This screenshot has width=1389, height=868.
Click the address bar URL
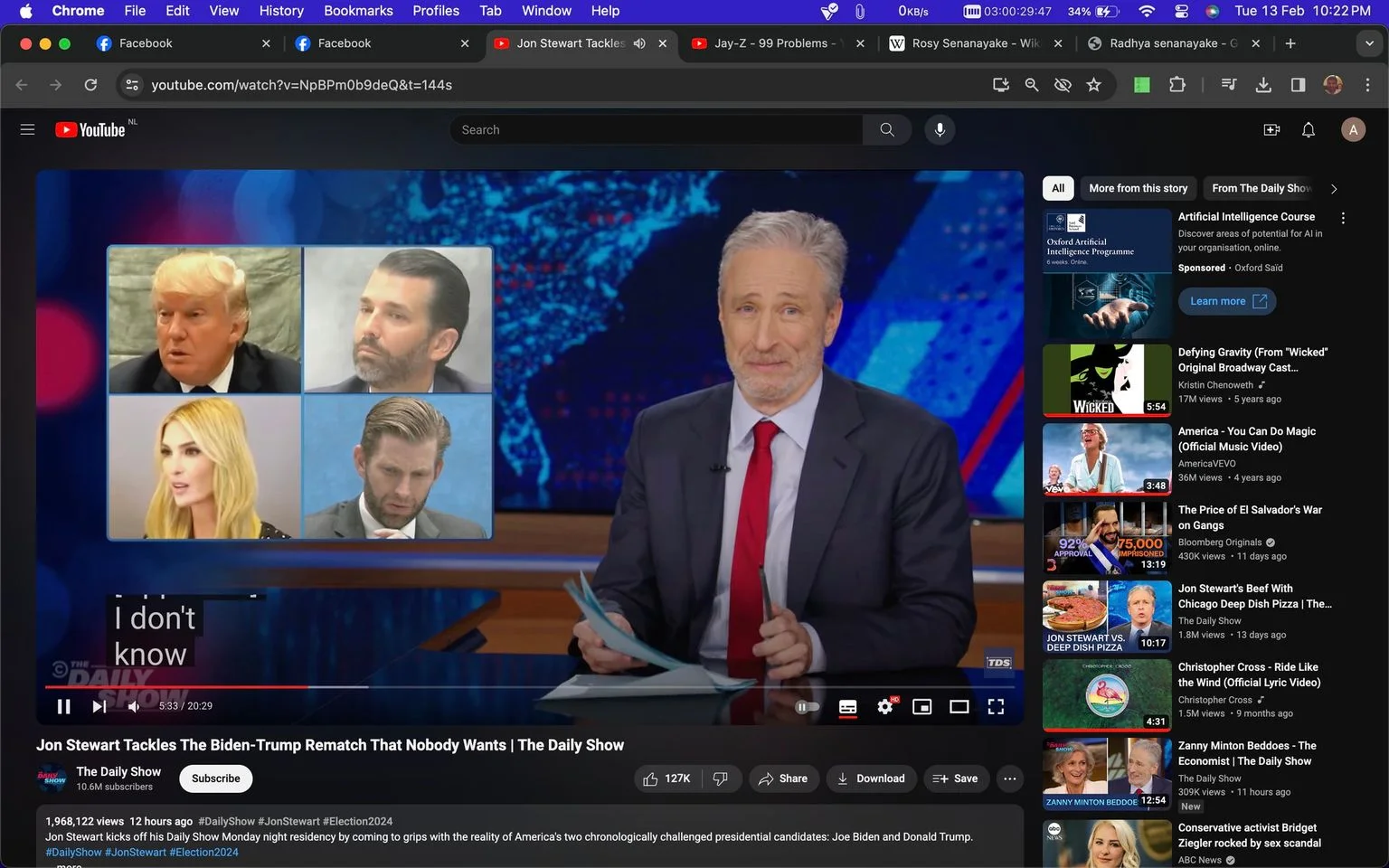click(301, 84)
